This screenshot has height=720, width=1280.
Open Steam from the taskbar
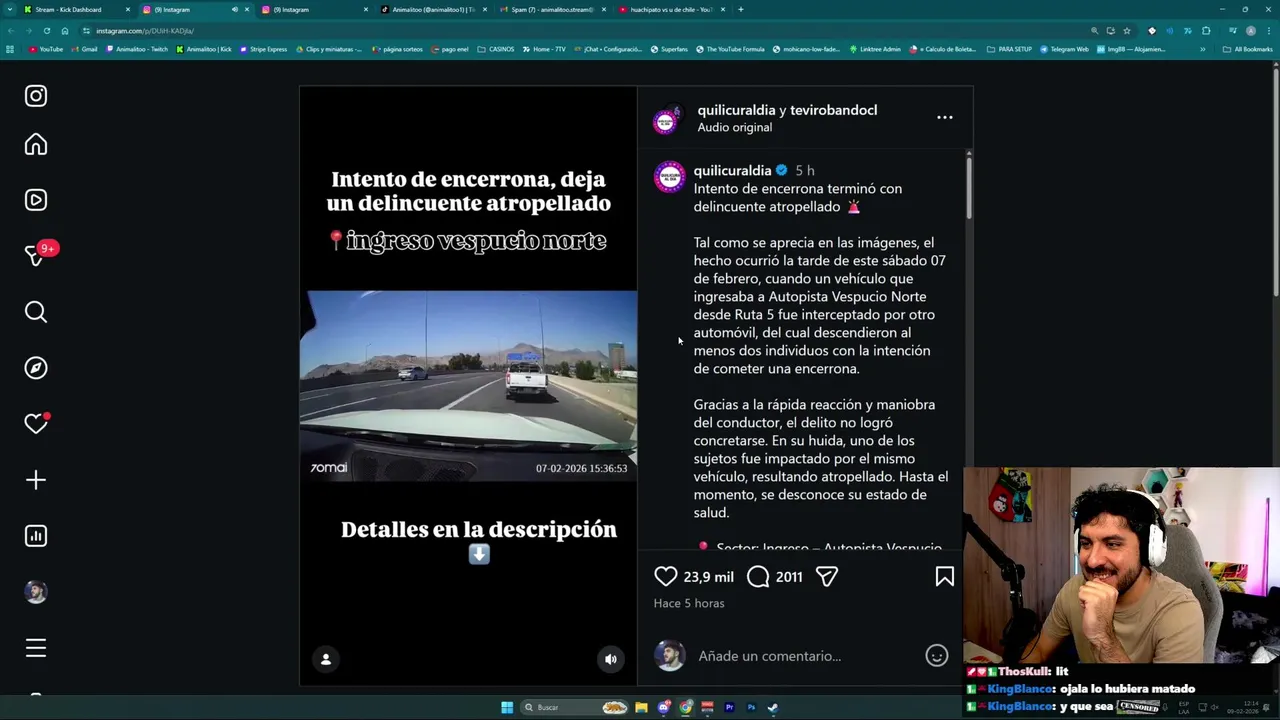pyautogui.click(x=773, y=708)
